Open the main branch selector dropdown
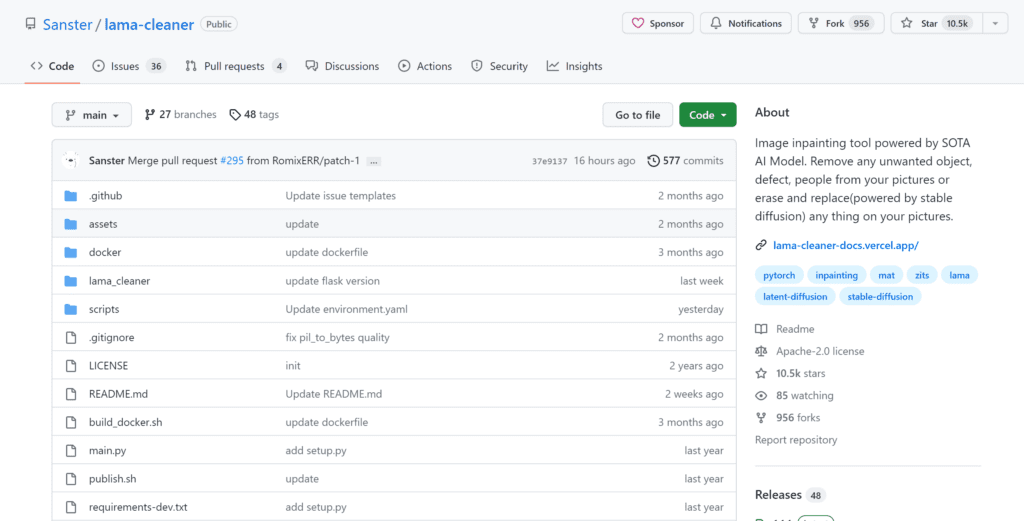Viewport: 1024px width, 521px height. click(91, 115)
